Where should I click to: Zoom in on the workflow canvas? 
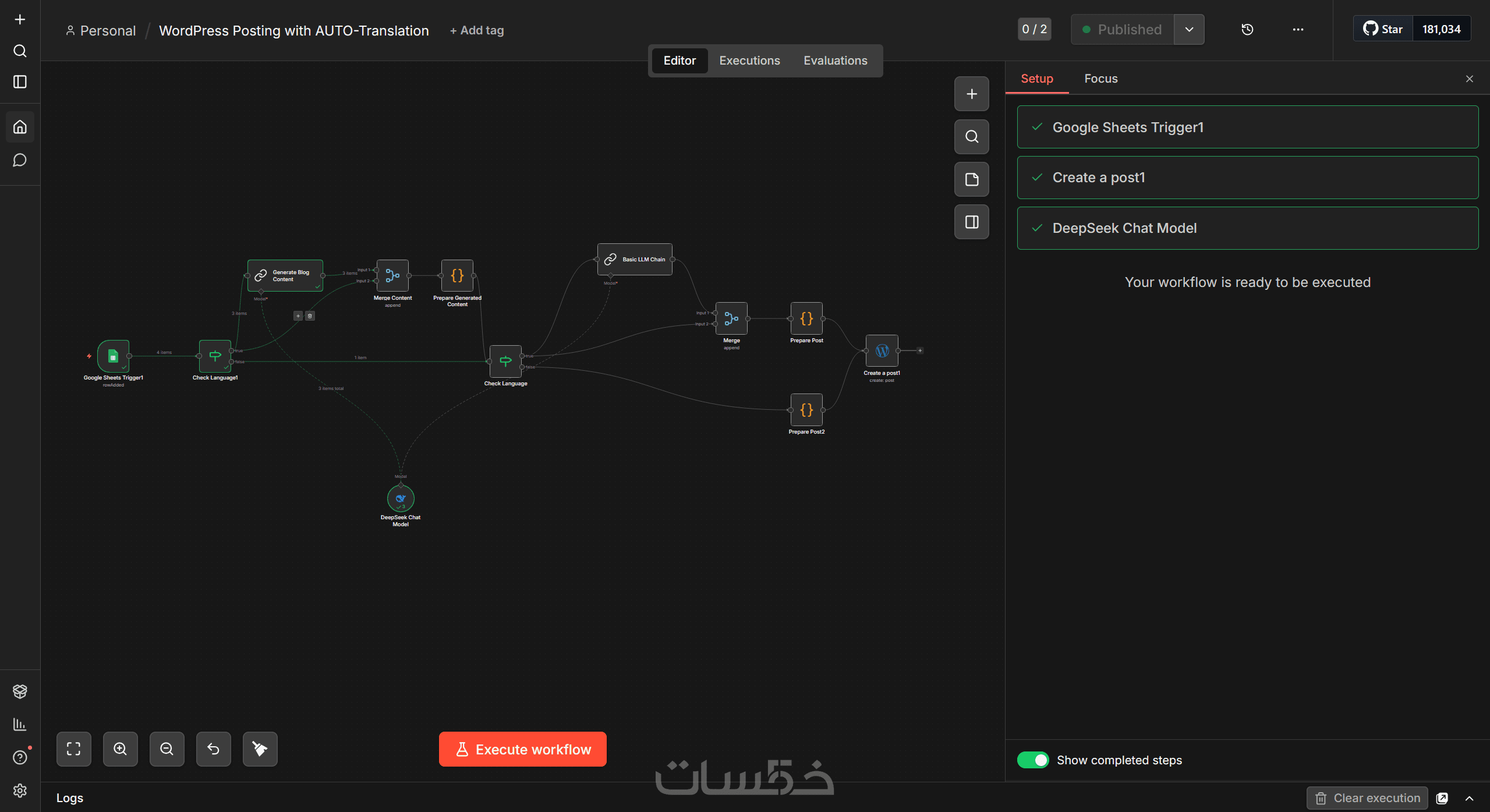click(x=120, y=749)
